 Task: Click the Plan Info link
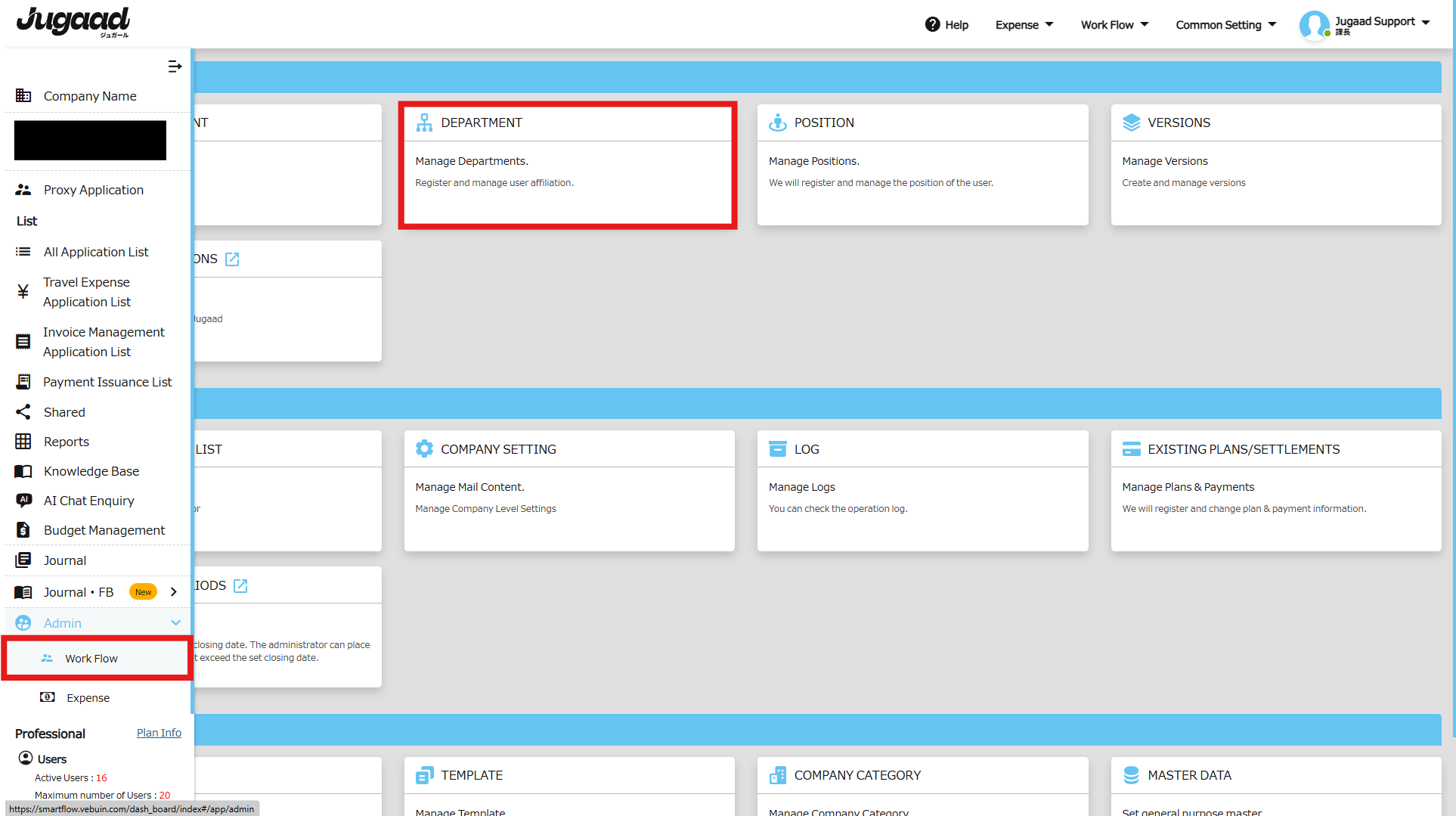click(159, 733)
